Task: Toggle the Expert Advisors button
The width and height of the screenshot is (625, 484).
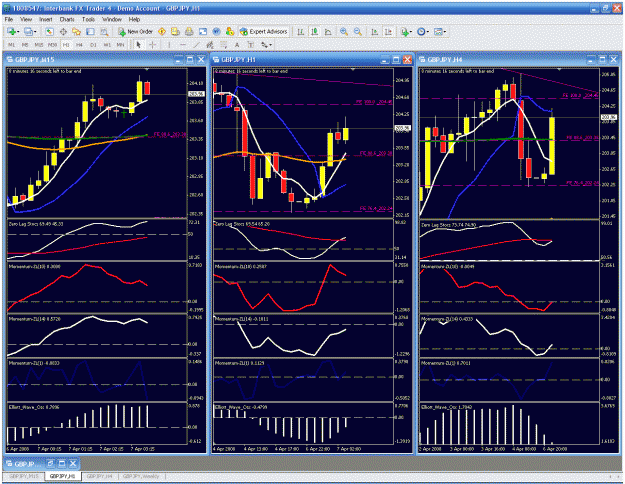Action: [263, 31]
